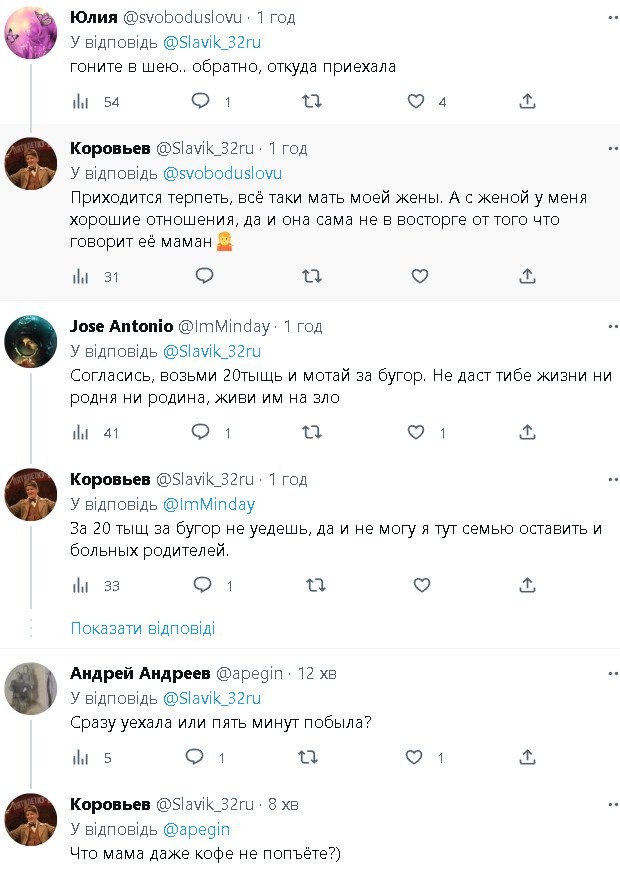The image size is (620, 873).
Task: Share Коровьев's reply to @ImMinday
Action: pyautogui.click(x=527, y=584)
